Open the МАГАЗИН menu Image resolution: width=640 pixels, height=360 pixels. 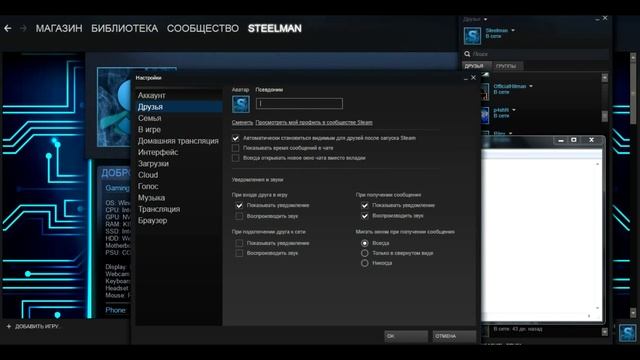(59, 28)
